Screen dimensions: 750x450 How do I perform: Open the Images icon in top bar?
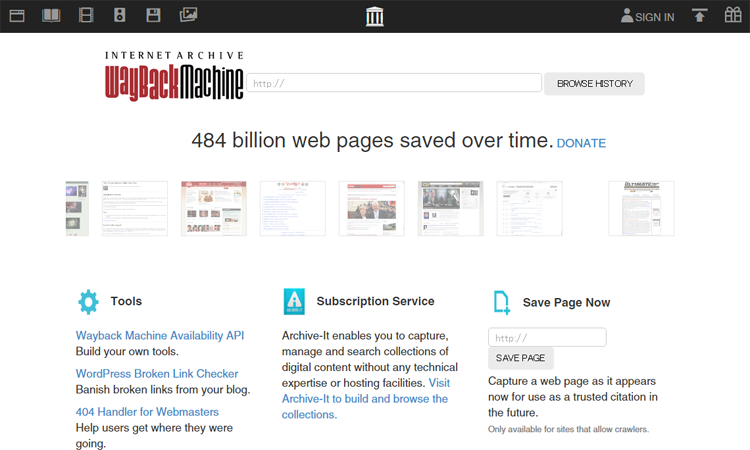point(188,15)
